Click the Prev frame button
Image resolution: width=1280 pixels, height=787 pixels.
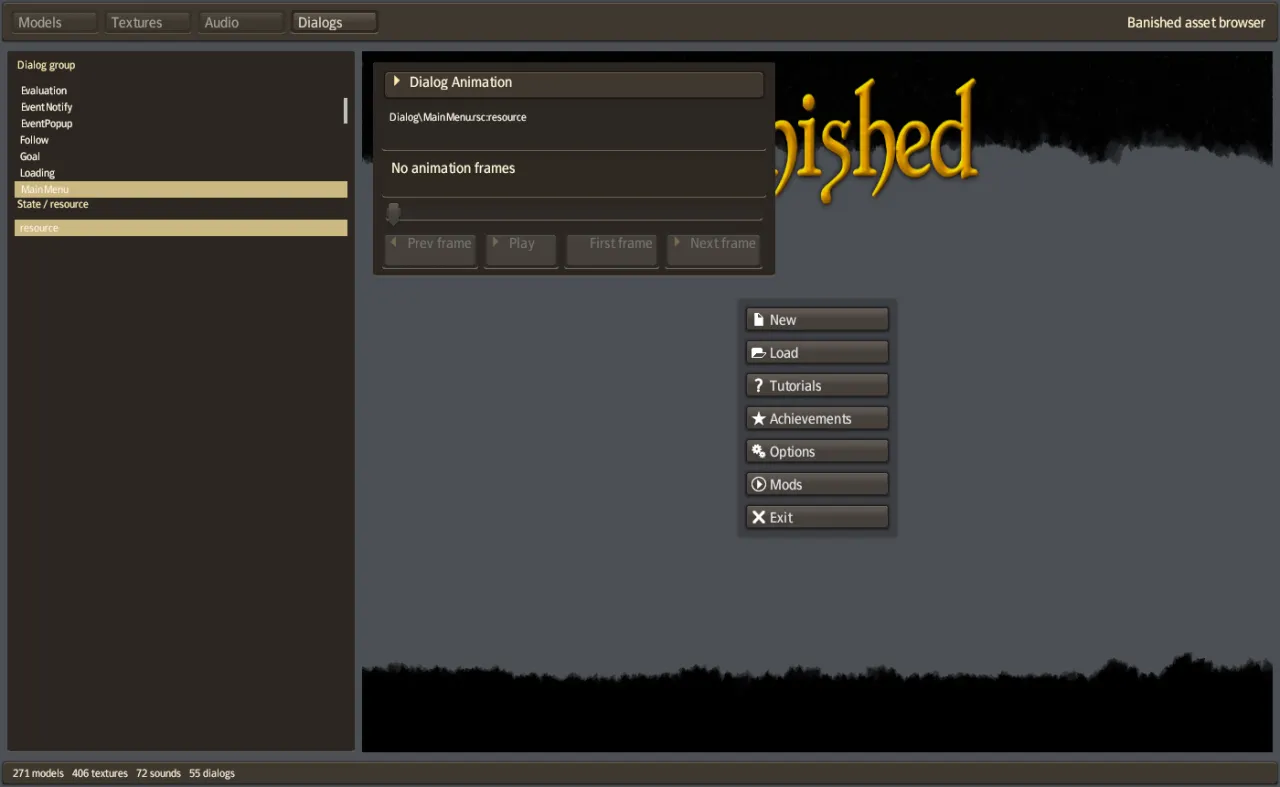point(430,250)
